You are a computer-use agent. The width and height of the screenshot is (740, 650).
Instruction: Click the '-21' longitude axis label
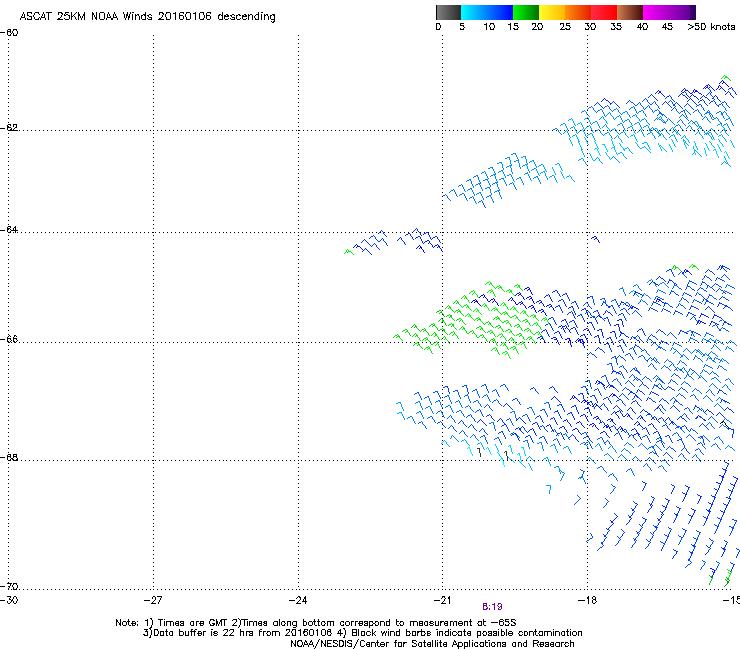pyautogui.click(x=442, y=600)
